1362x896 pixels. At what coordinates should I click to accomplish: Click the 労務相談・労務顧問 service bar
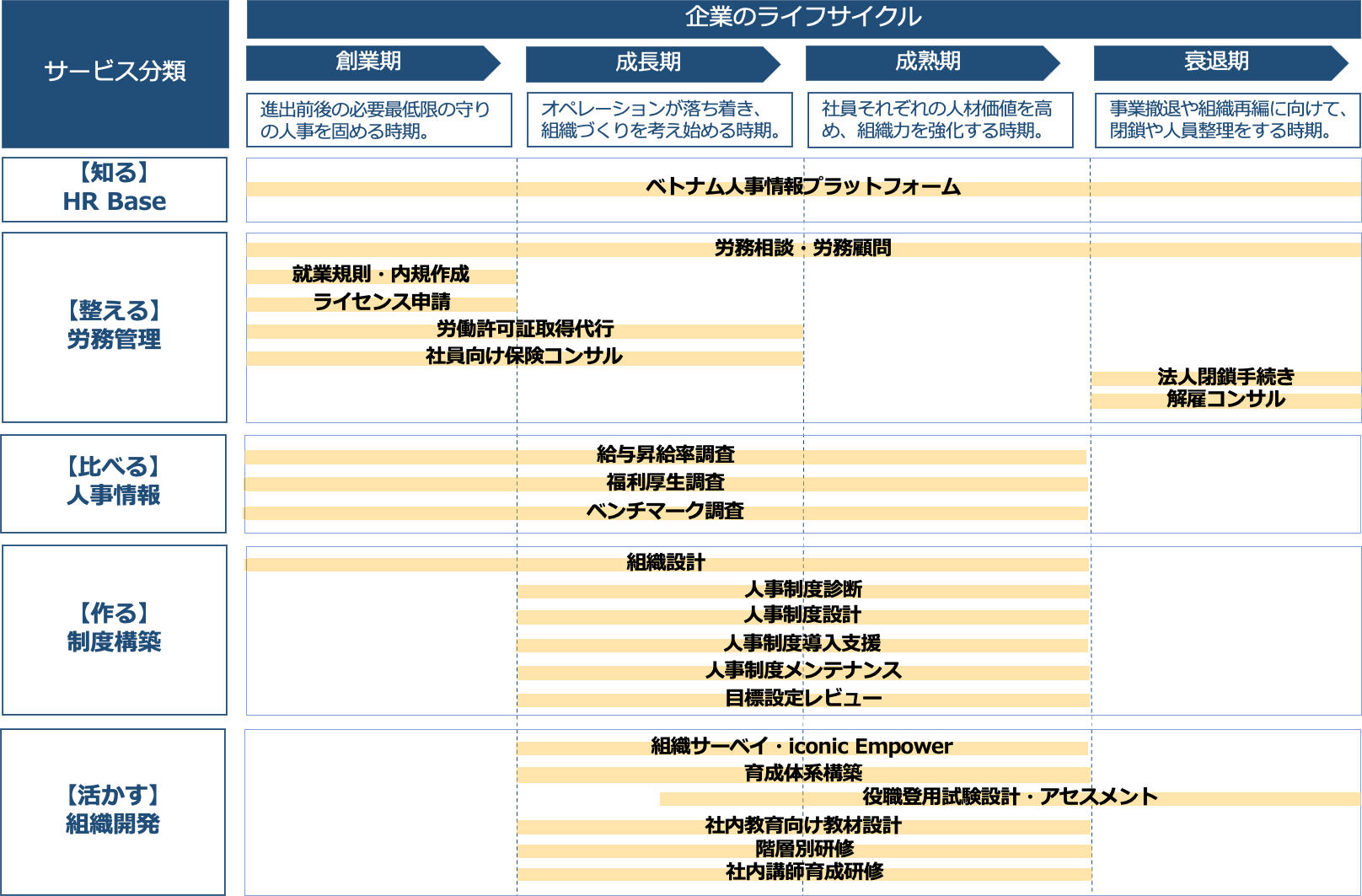(x=802, y=249)
